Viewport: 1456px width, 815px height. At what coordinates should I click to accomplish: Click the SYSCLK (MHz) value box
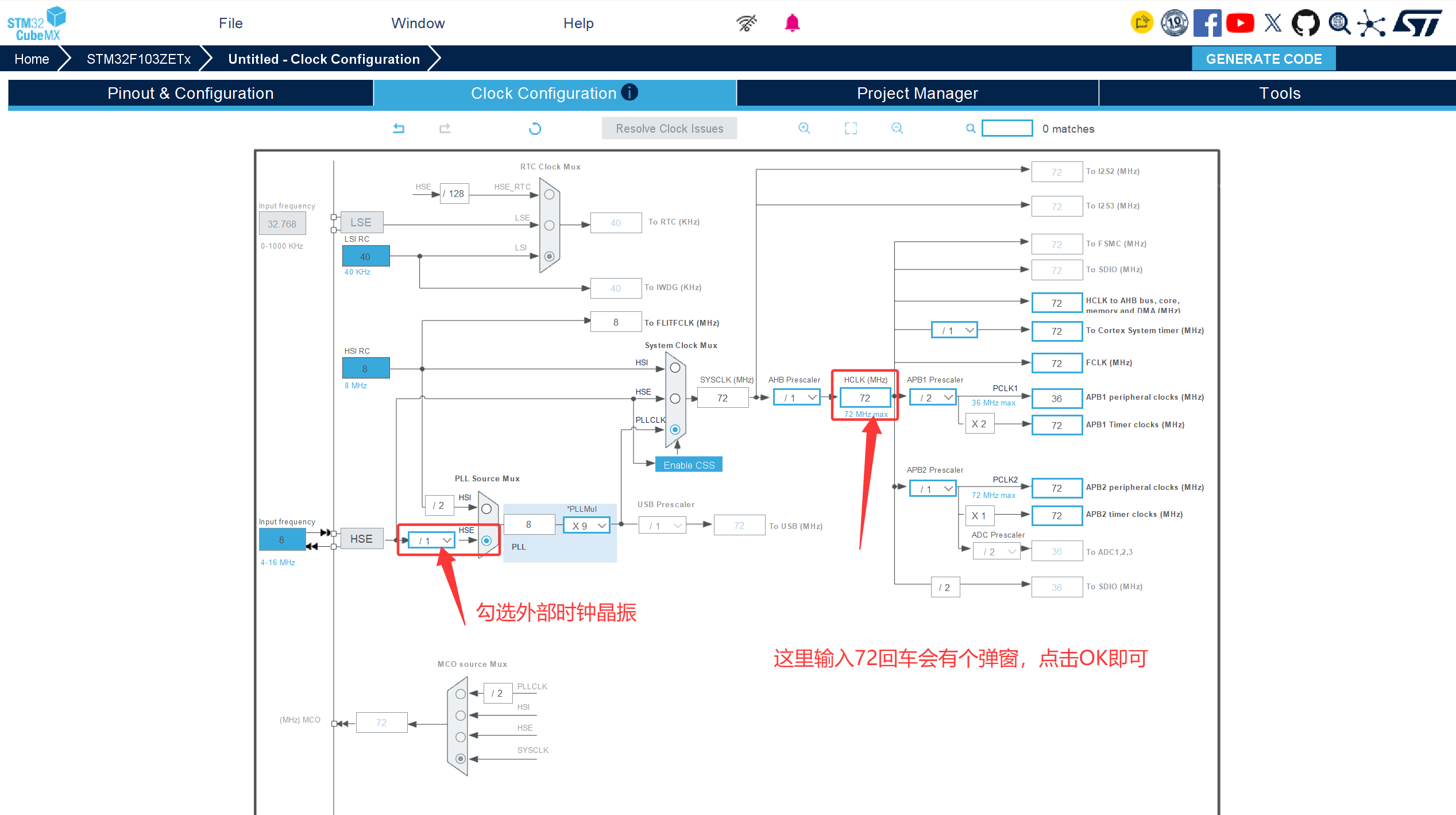point(723,397)
